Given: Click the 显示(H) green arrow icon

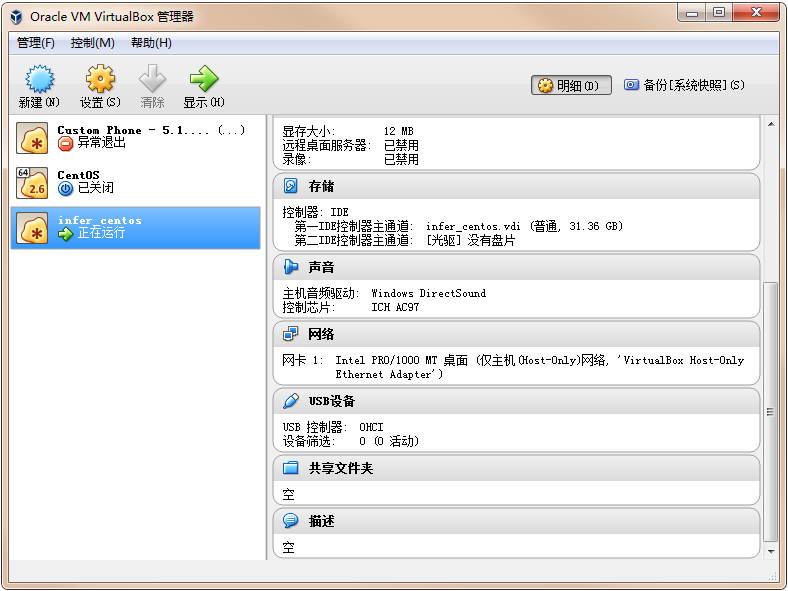Looking at the screenshot, I should tap(204, 78).
